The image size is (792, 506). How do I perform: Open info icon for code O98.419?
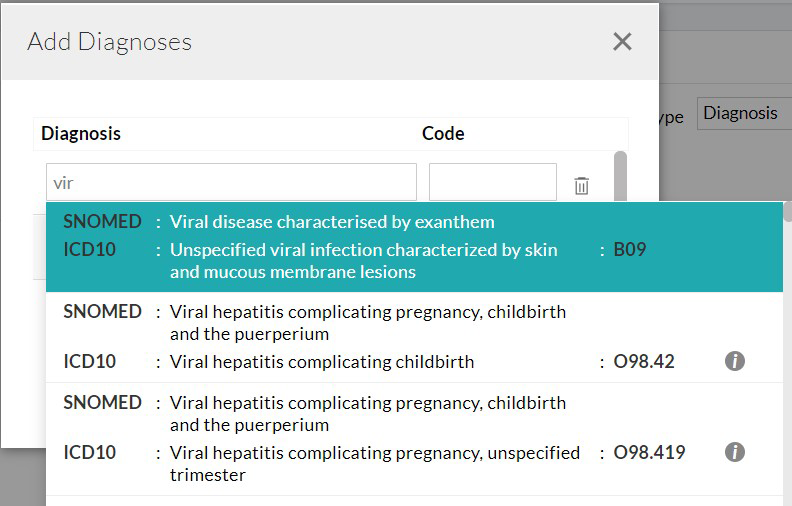click(735, 452)
